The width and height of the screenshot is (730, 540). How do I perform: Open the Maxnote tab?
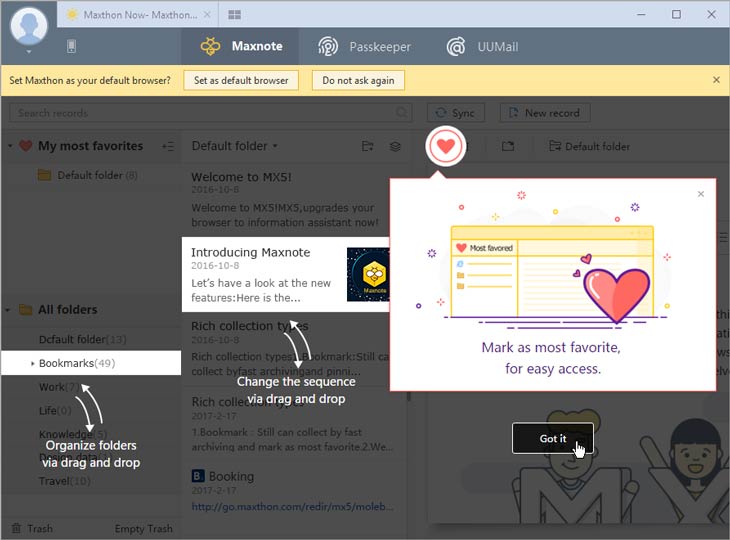click(x=241, y=46)
